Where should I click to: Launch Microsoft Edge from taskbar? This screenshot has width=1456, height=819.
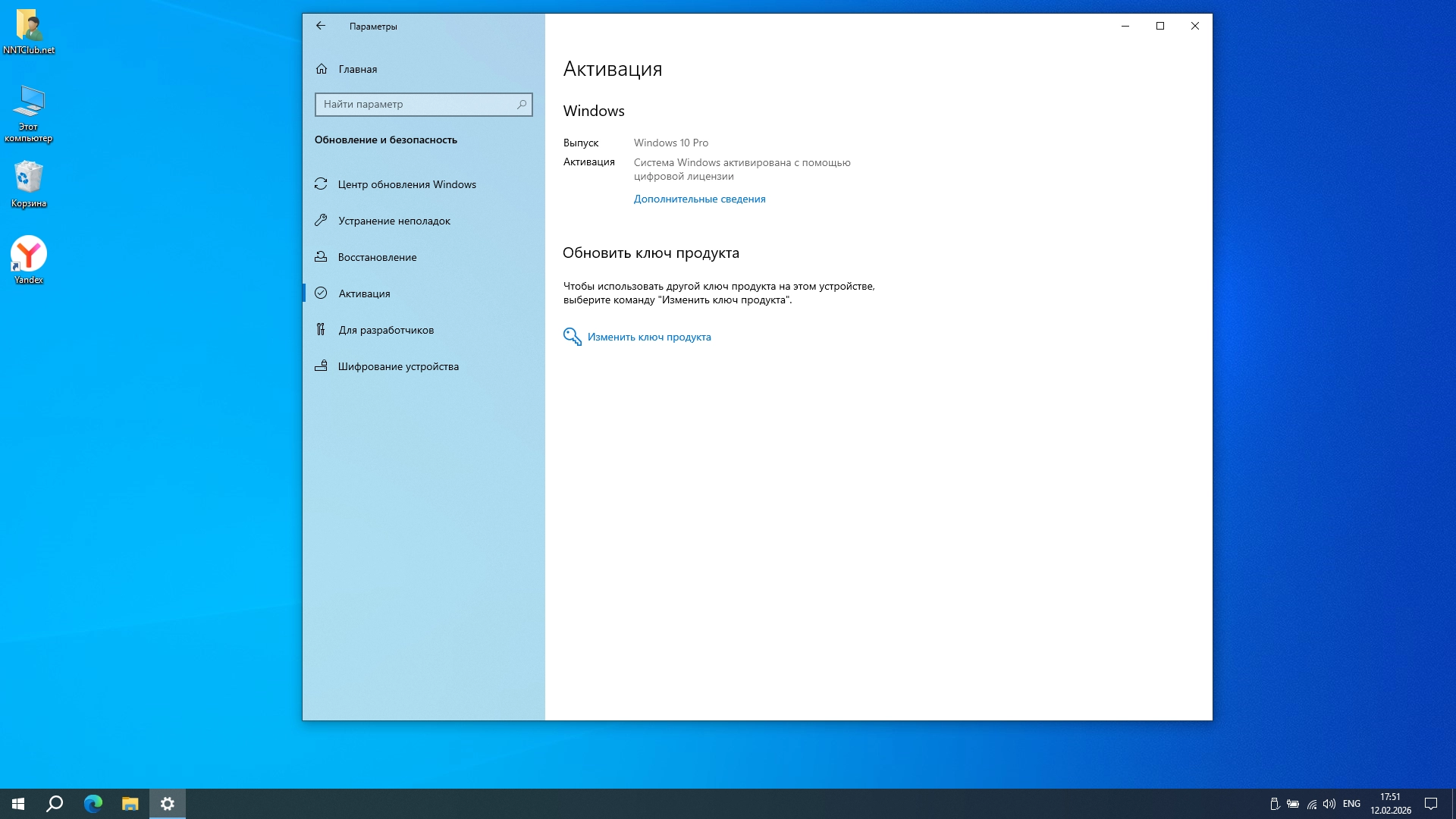93,804
